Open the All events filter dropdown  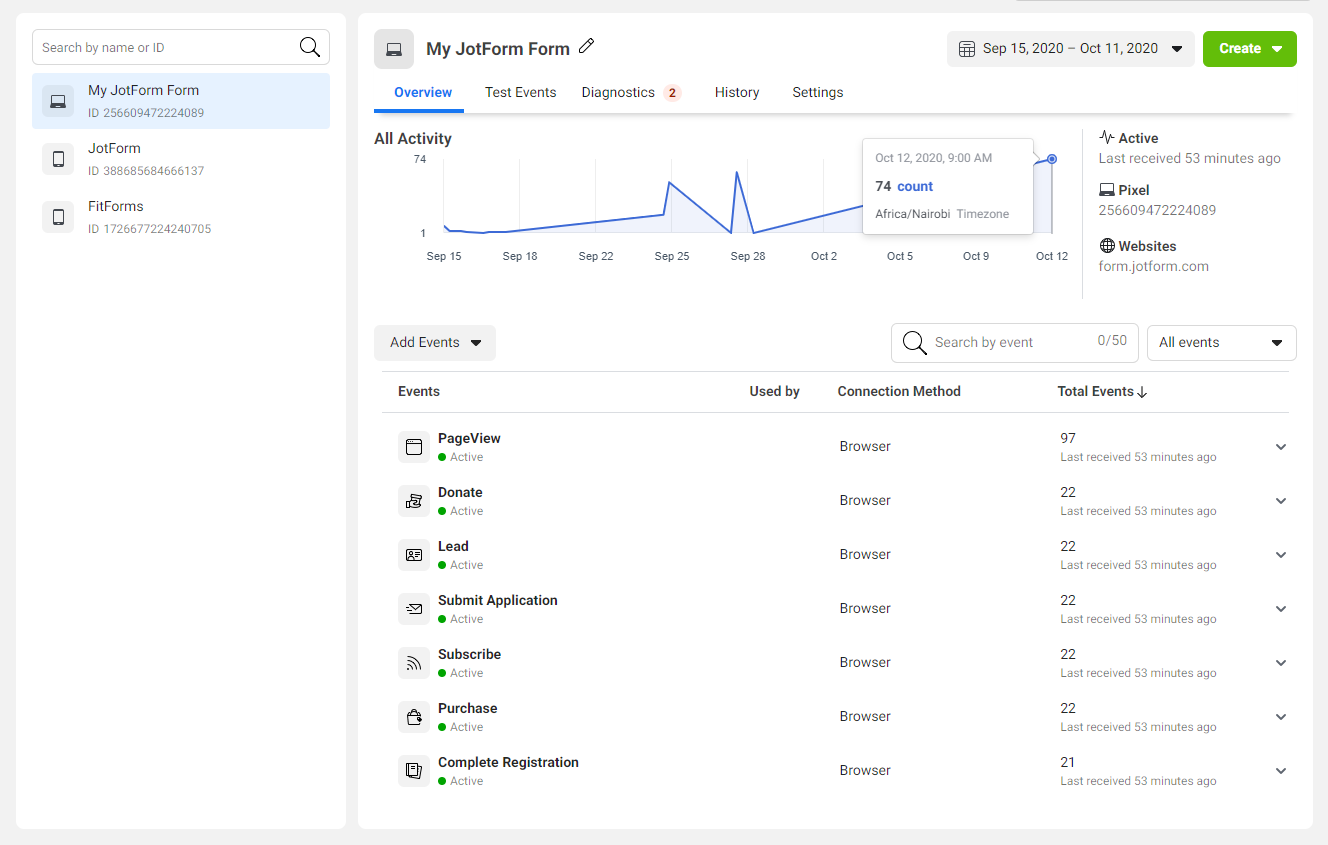[1221, 343]
